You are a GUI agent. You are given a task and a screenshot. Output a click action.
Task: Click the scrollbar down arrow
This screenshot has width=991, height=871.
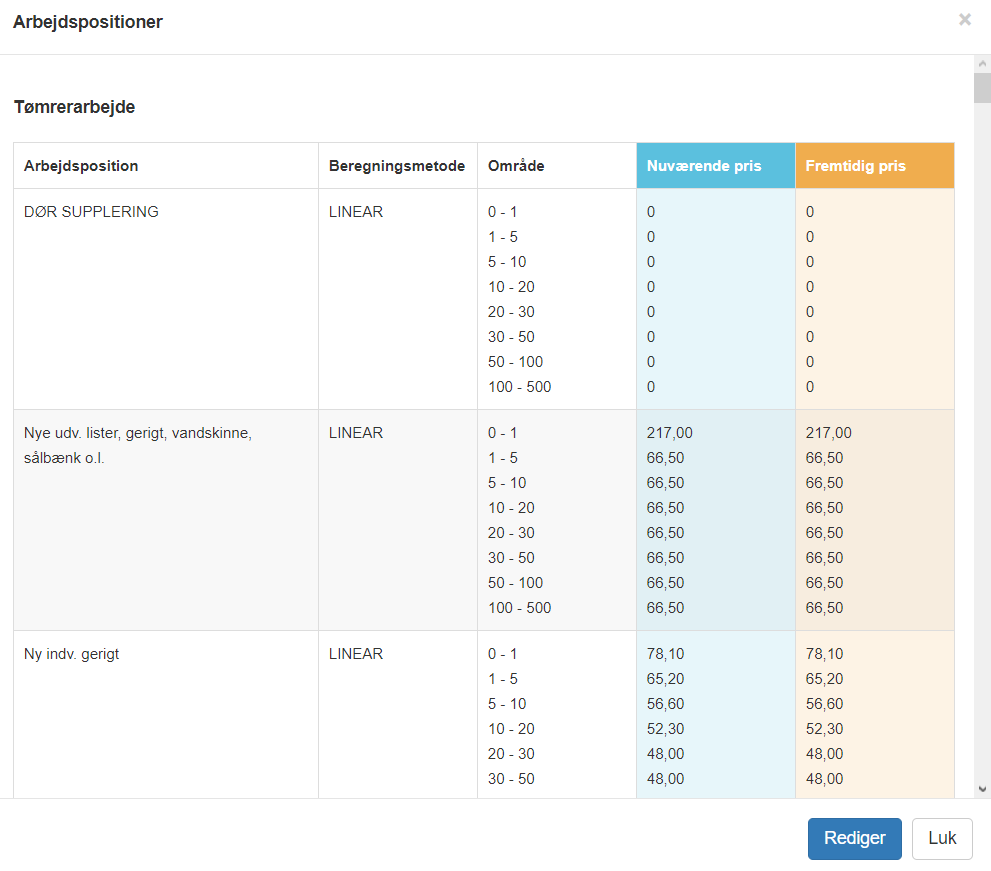pyautogui.click(x=982, y=788)
